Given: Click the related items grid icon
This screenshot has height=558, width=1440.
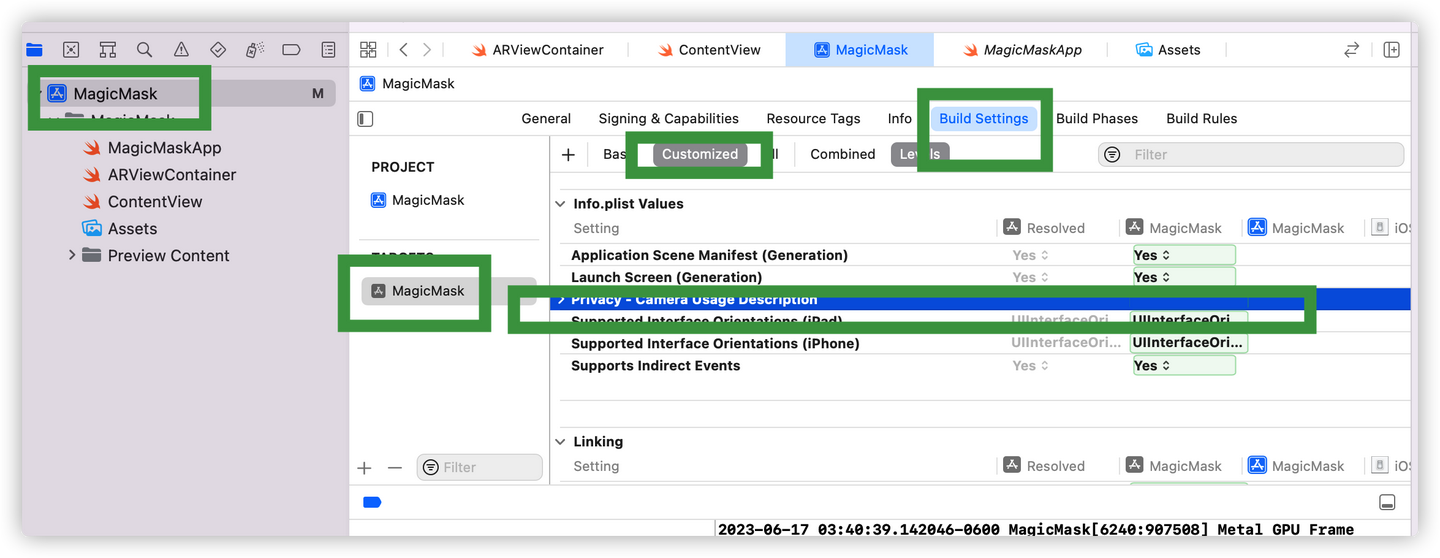Looking at the screenshot, I should 368,49.
